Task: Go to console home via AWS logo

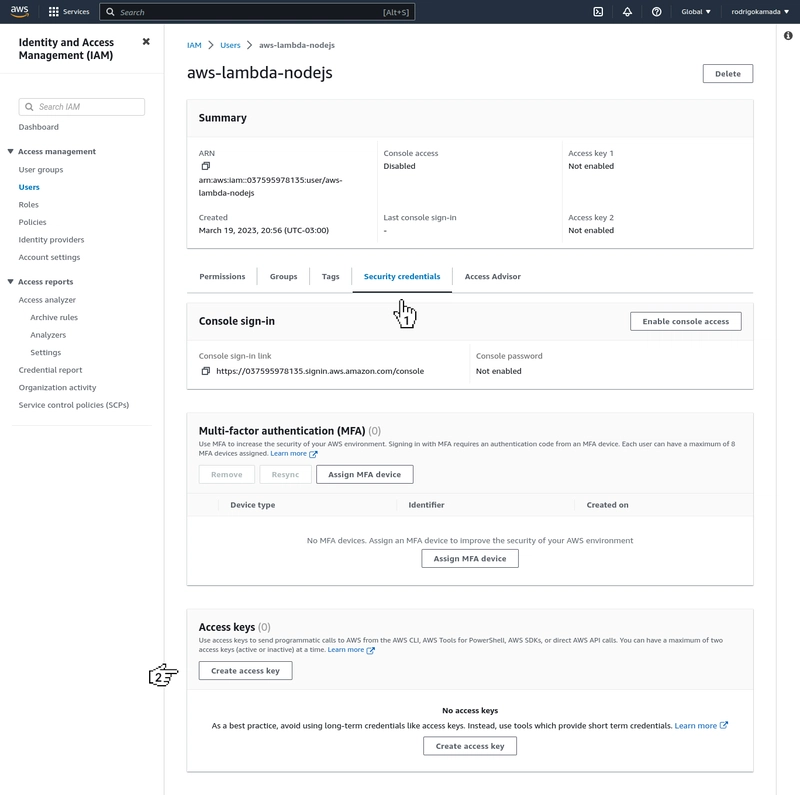Action: pos(17,11)
